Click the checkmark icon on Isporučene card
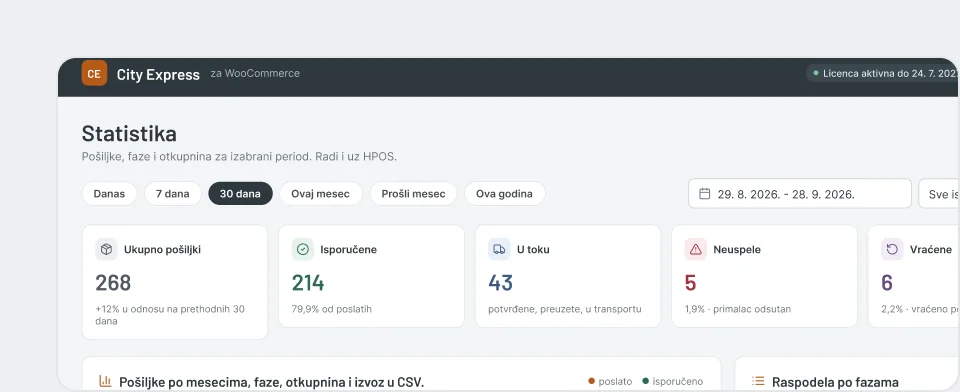The height and width of the screenshot is (392, 960). (302, 249)
